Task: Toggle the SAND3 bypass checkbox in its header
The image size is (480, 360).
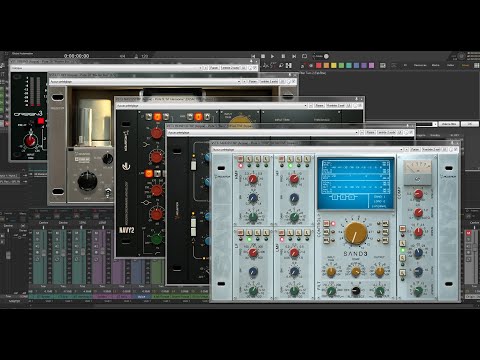Action: click(456, 149)
